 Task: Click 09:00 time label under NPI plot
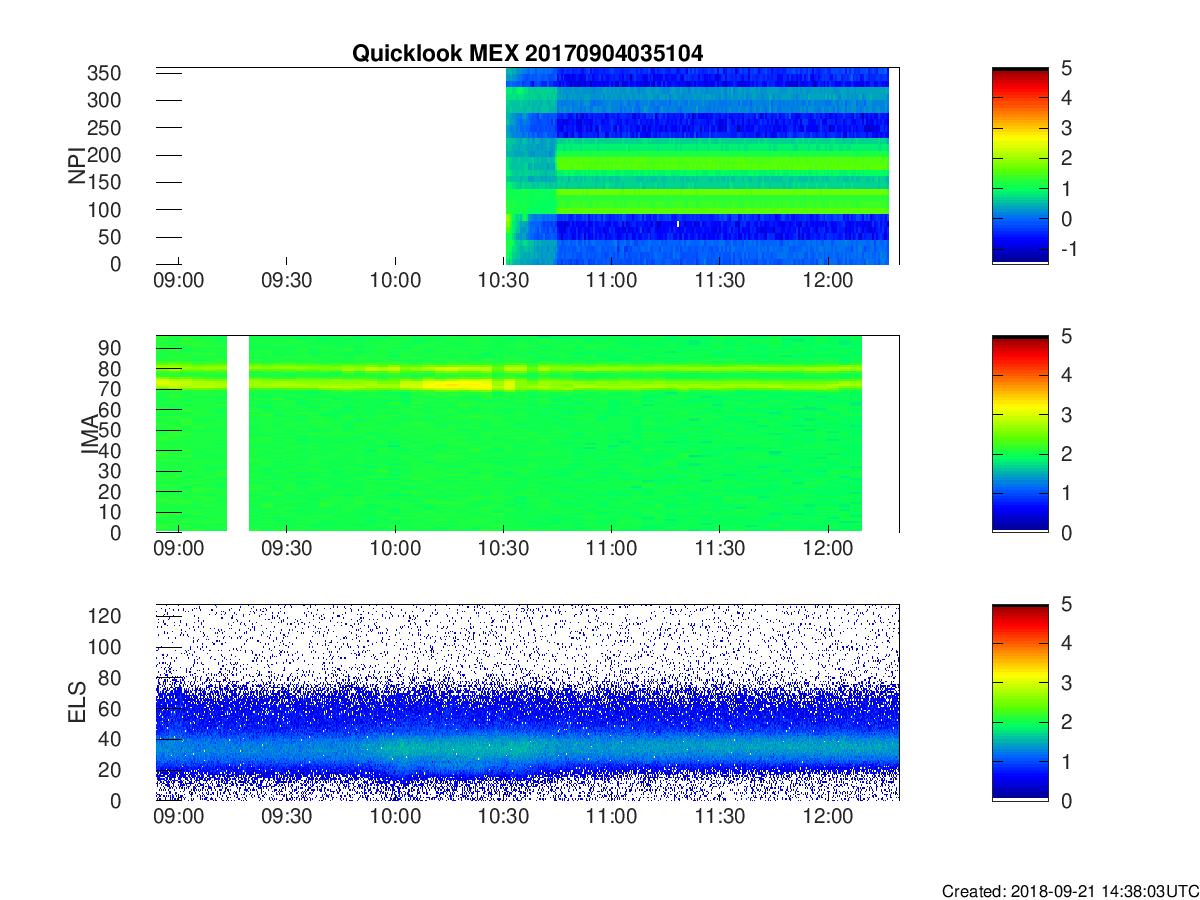pos(179,281)
